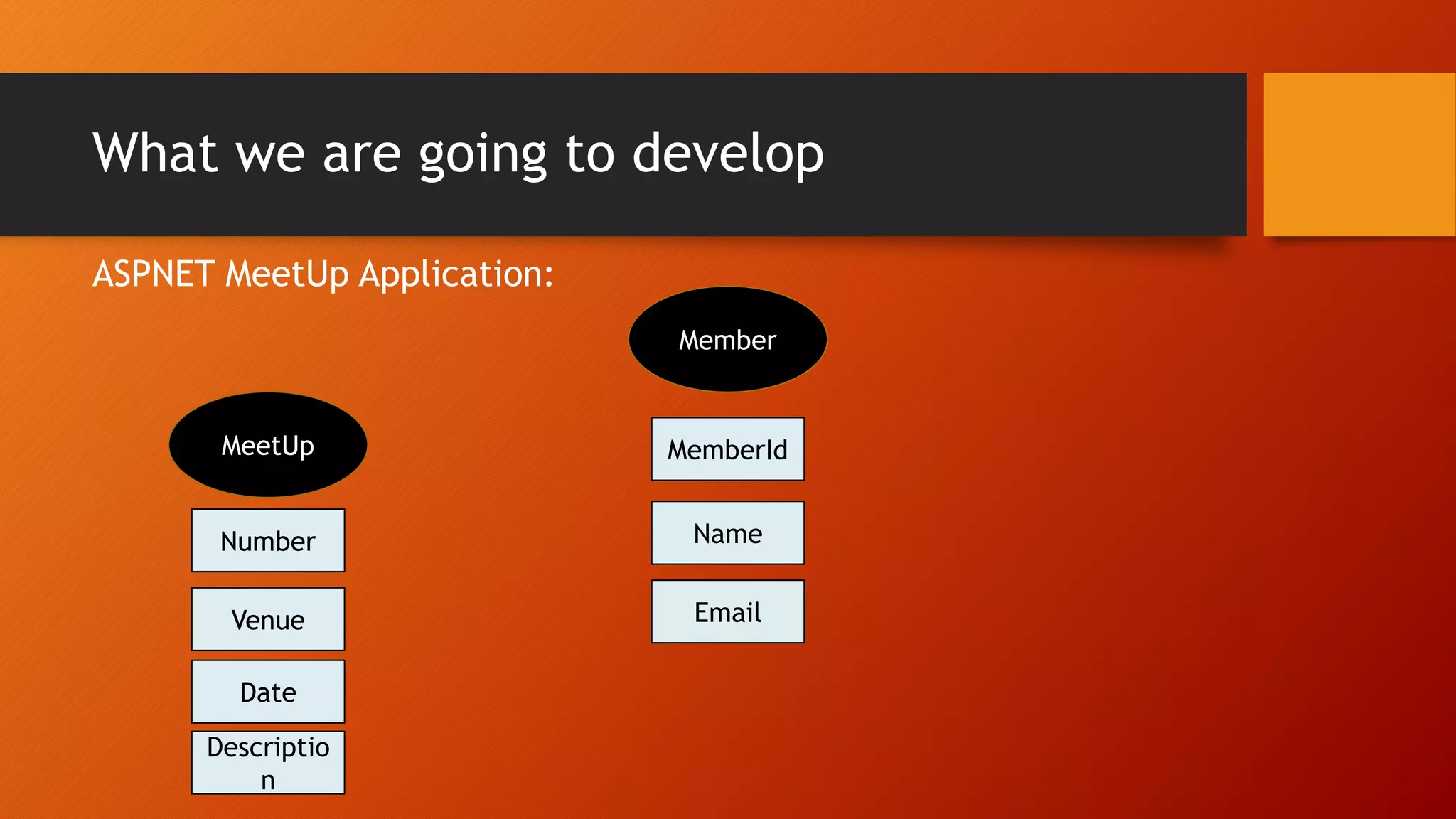Click empty dark banner area right of title
1456x819 pixels.
pos(1031,154)
